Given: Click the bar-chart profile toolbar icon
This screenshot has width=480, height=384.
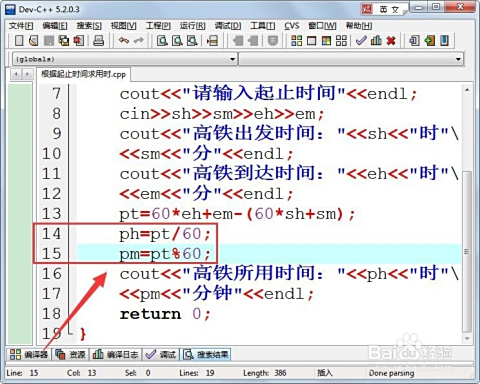Looking at the screenshot, I should [x=376, y=41].
